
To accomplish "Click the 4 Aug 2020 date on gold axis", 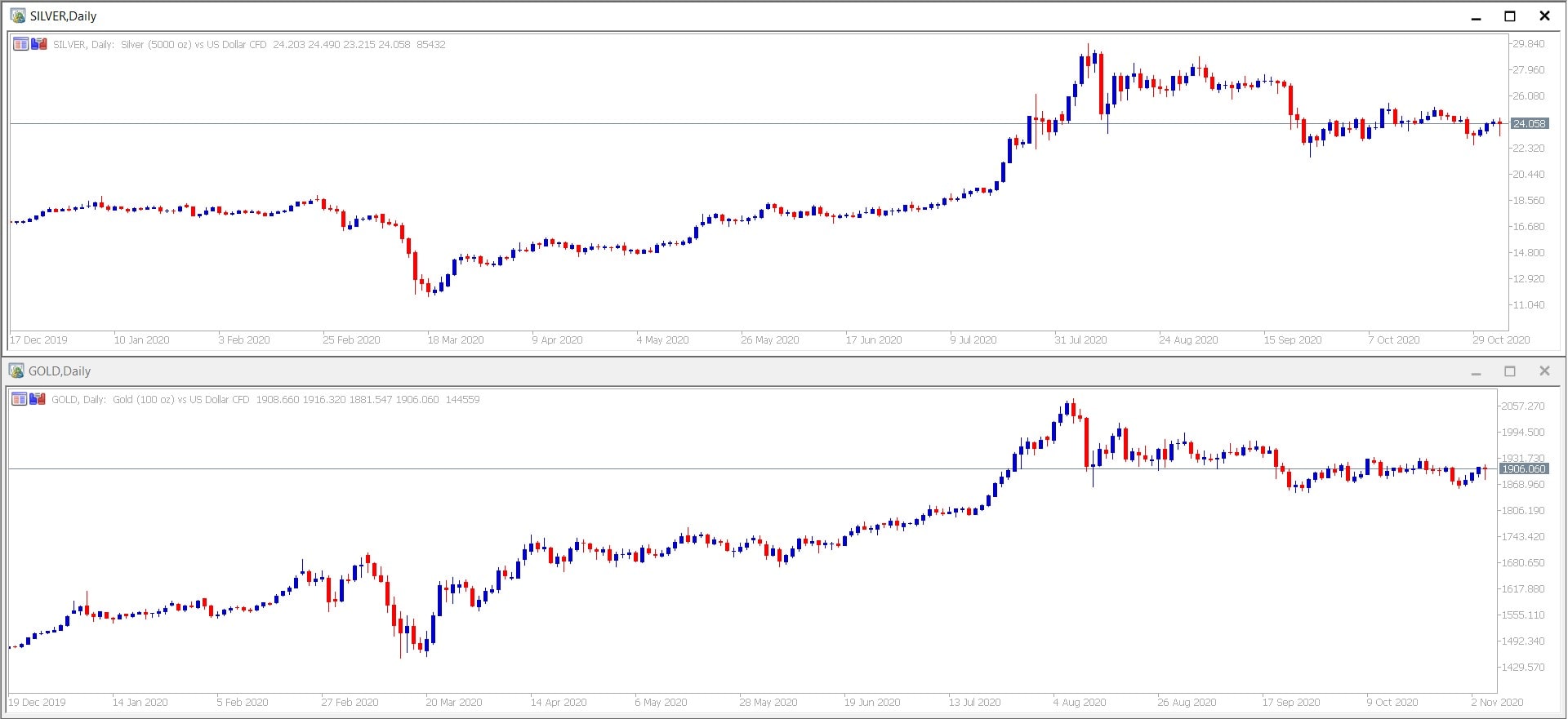I will point(1079,703).
